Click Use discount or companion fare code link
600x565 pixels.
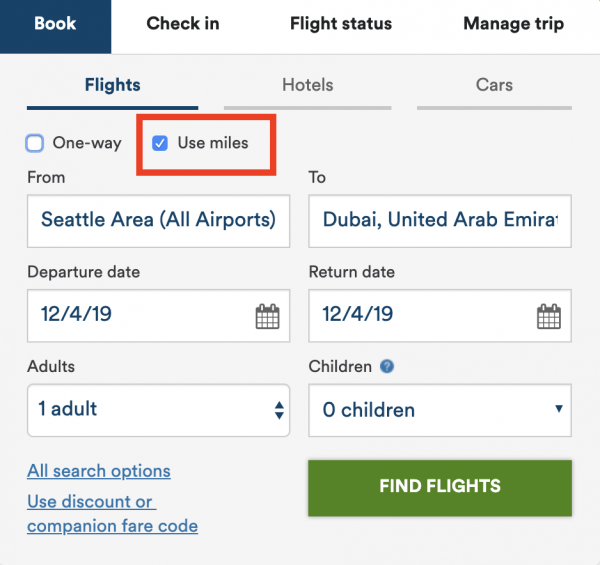tap(112, 513)
